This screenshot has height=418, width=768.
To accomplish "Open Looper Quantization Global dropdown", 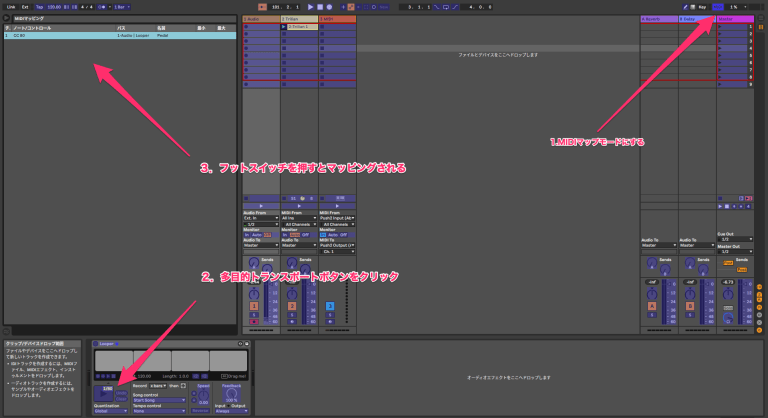I will [x=110, y=410].
